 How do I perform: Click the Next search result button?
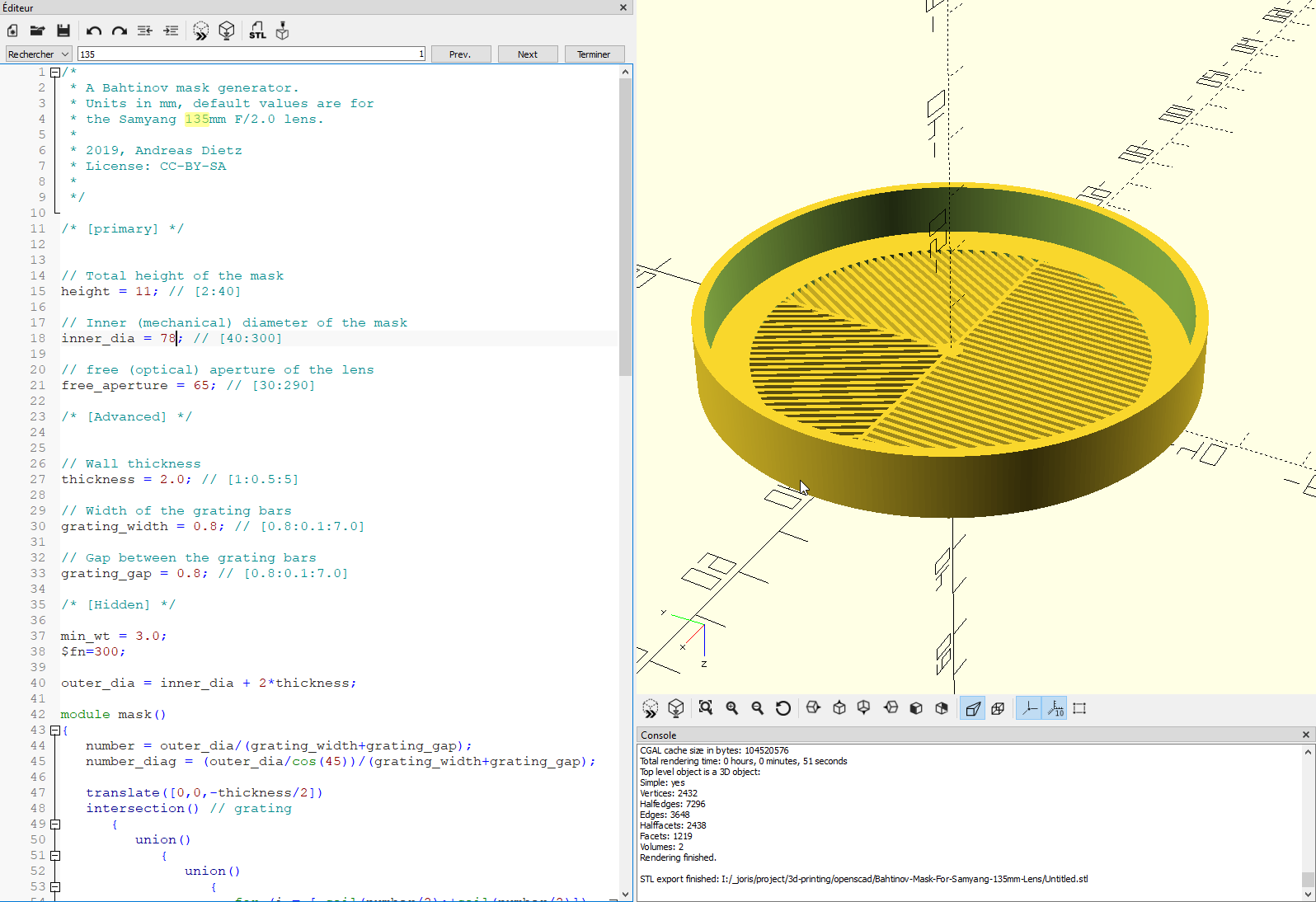(x=528, y=54)
